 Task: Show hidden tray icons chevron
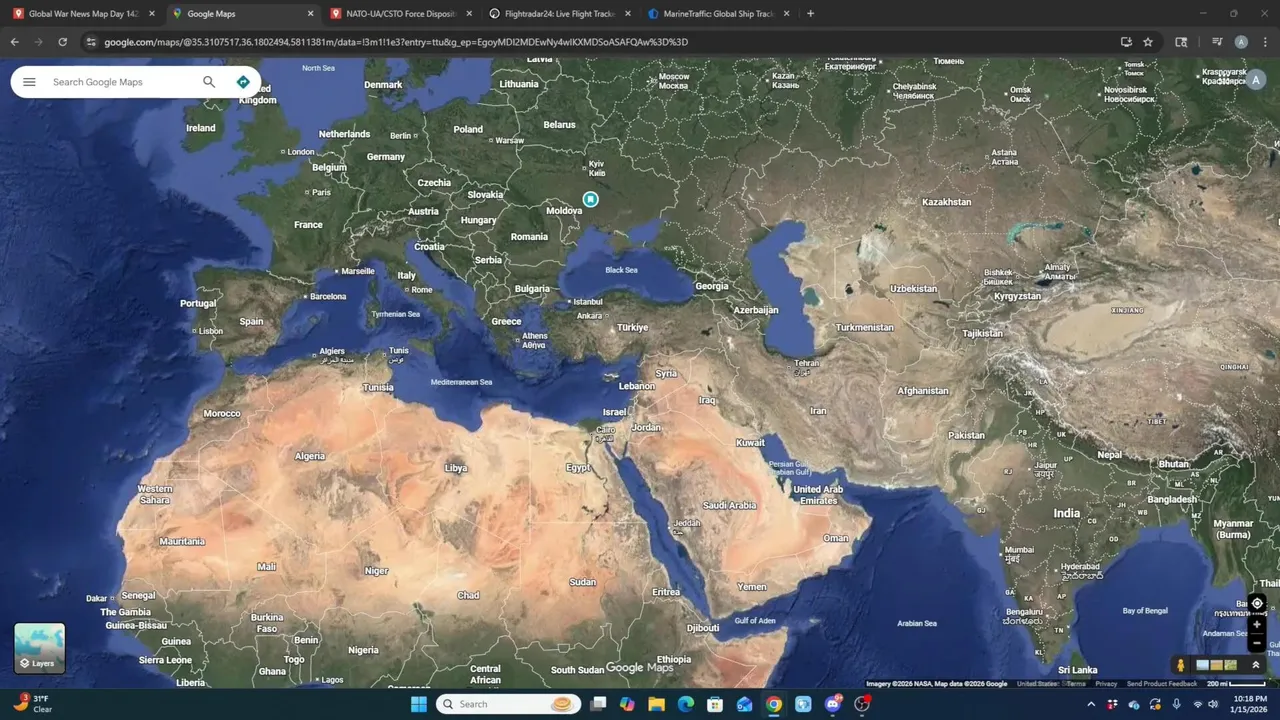(1090, 704)
